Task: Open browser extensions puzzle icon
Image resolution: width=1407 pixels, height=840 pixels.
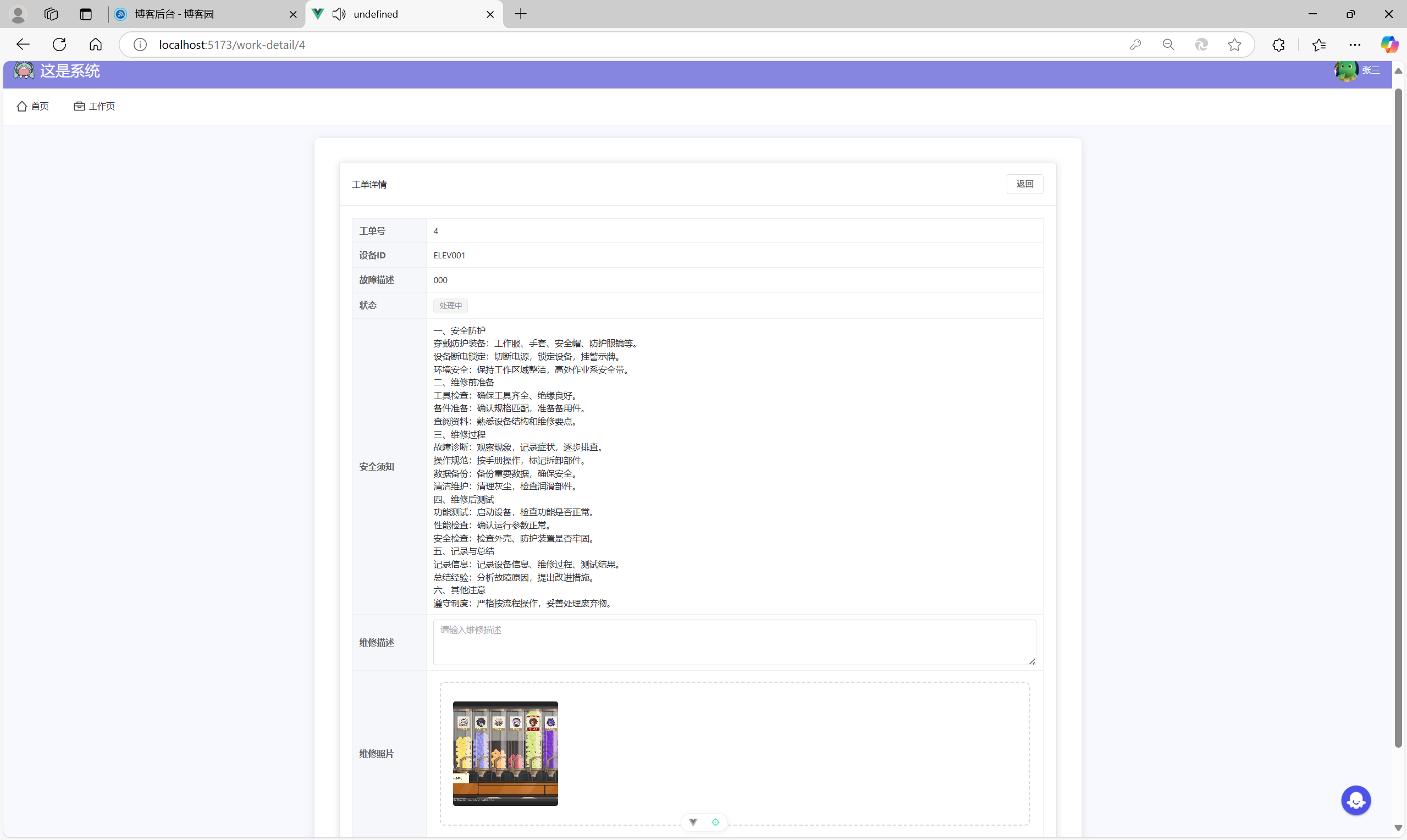Action: pos(1278,45)
